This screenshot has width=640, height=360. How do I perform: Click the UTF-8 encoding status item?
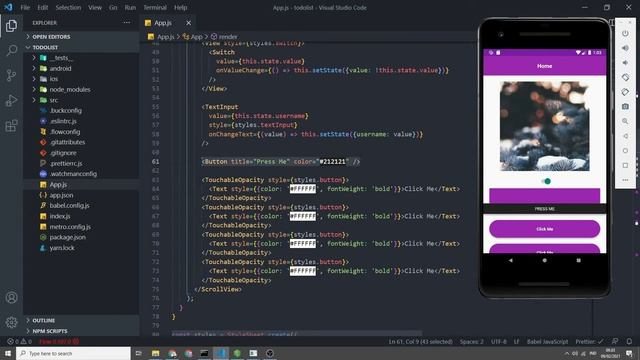point(498,341)
